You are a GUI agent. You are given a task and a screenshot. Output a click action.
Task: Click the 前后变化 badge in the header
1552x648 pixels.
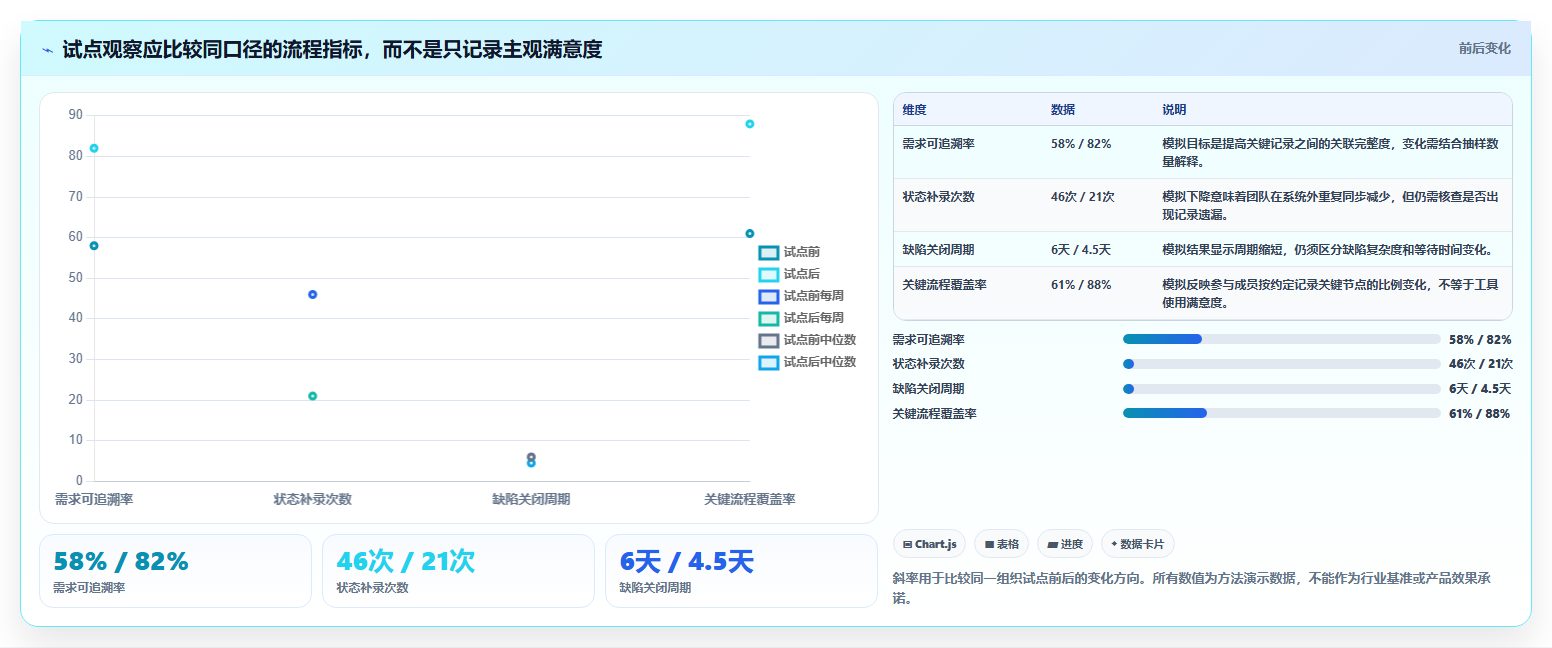(1484, 48)
